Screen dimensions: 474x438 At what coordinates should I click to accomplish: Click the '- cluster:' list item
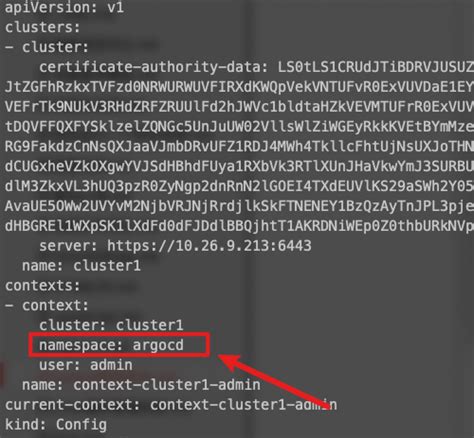(47, 47)
